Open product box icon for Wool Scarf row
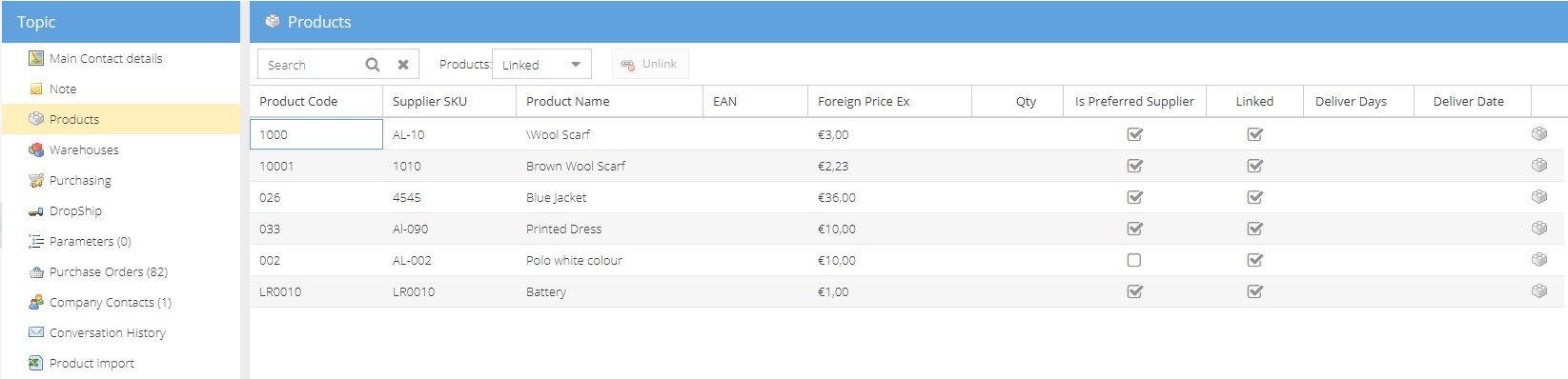The width and height of the screenshot is (1568, 379). pos(1538,134)
